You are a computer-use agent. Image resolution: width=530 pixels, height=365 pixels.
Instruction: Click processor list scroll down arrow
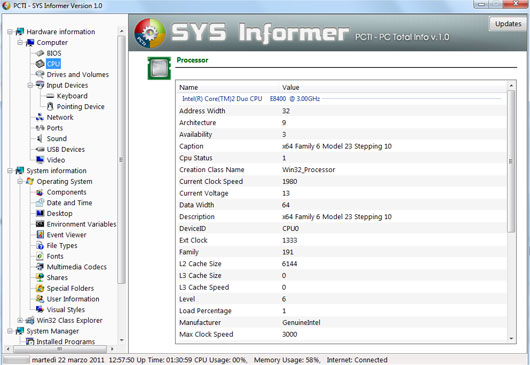511,338
